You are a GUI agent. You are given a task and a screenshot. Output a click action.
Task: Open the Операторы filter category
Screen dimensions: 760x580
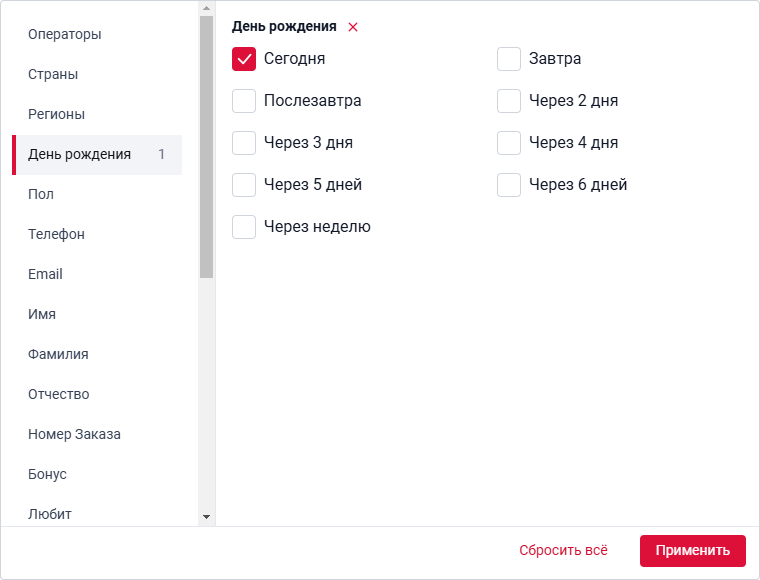tap(65, 34)
